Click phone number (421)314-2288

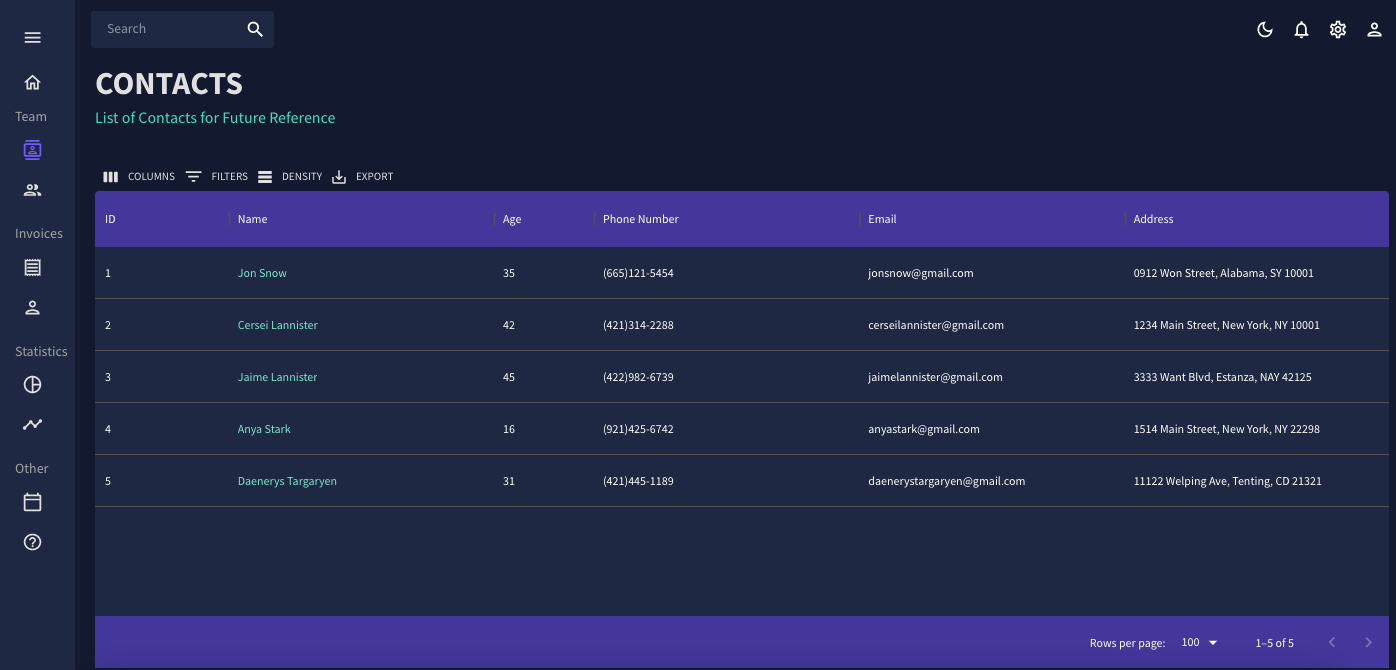[x=638, y=325]
